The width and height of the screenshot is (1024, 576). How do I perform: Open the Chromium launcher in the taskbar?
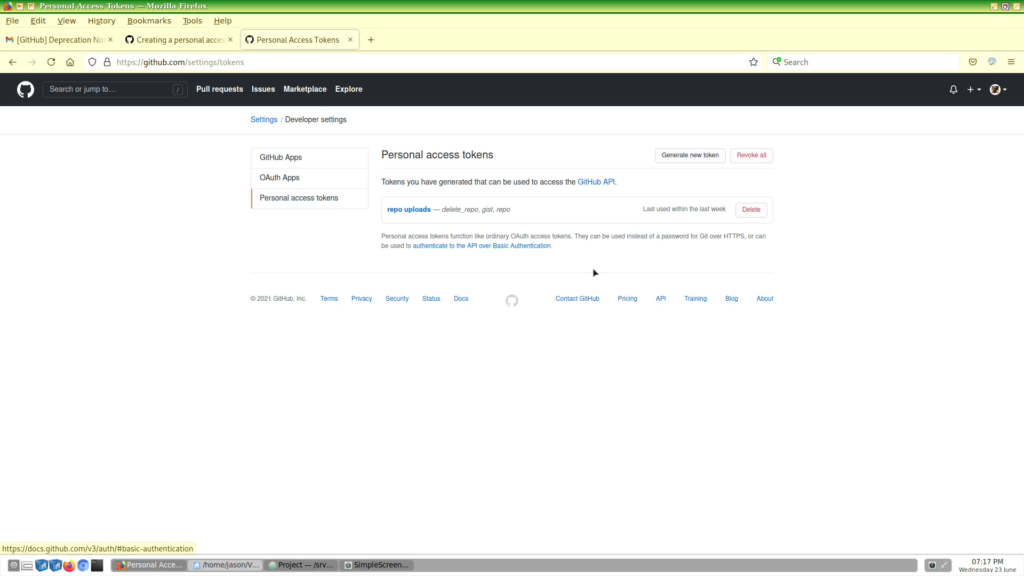(83, 565)
